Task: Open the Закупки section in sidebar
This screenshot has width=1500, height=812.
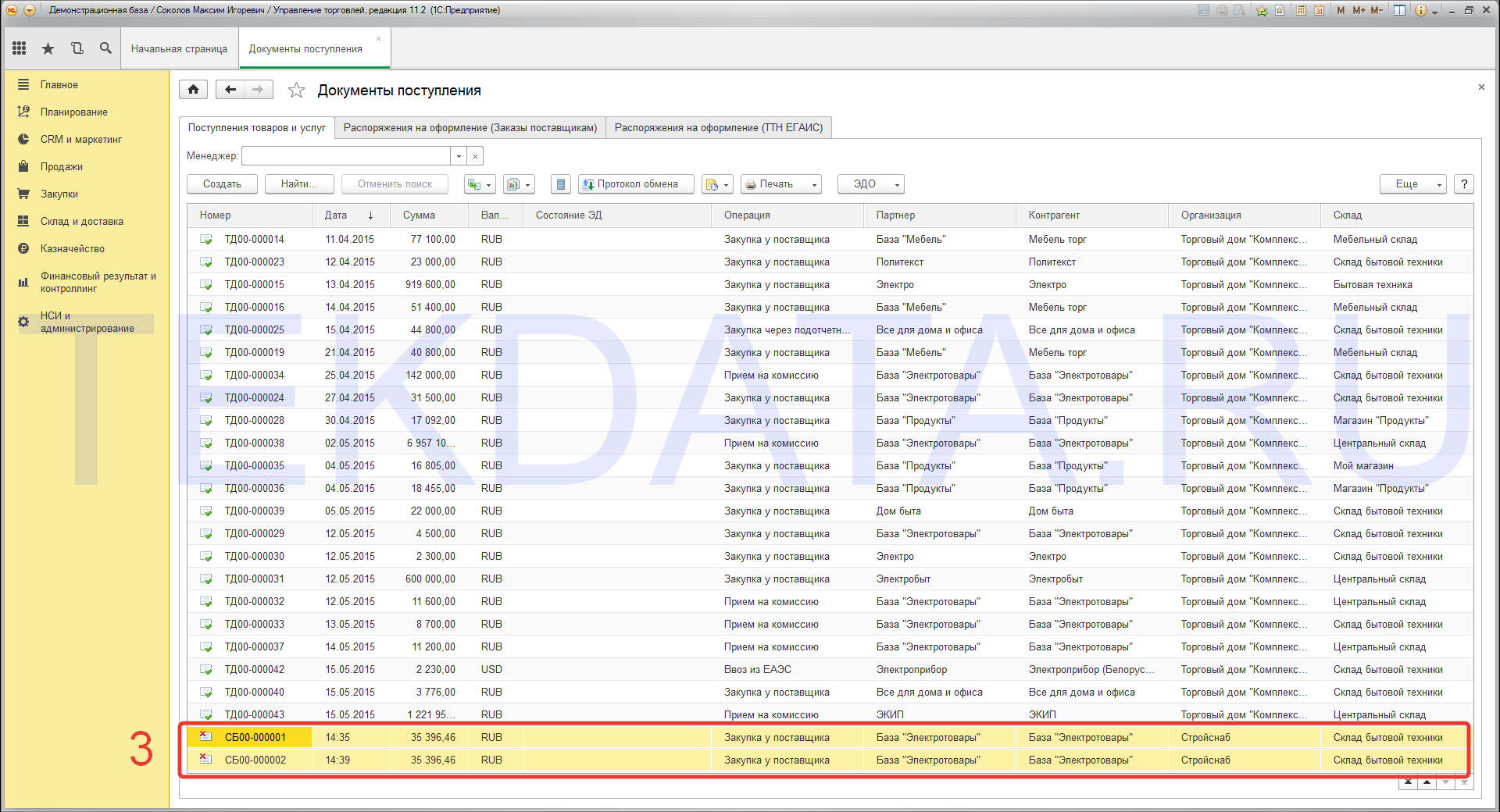Action: 59,194
